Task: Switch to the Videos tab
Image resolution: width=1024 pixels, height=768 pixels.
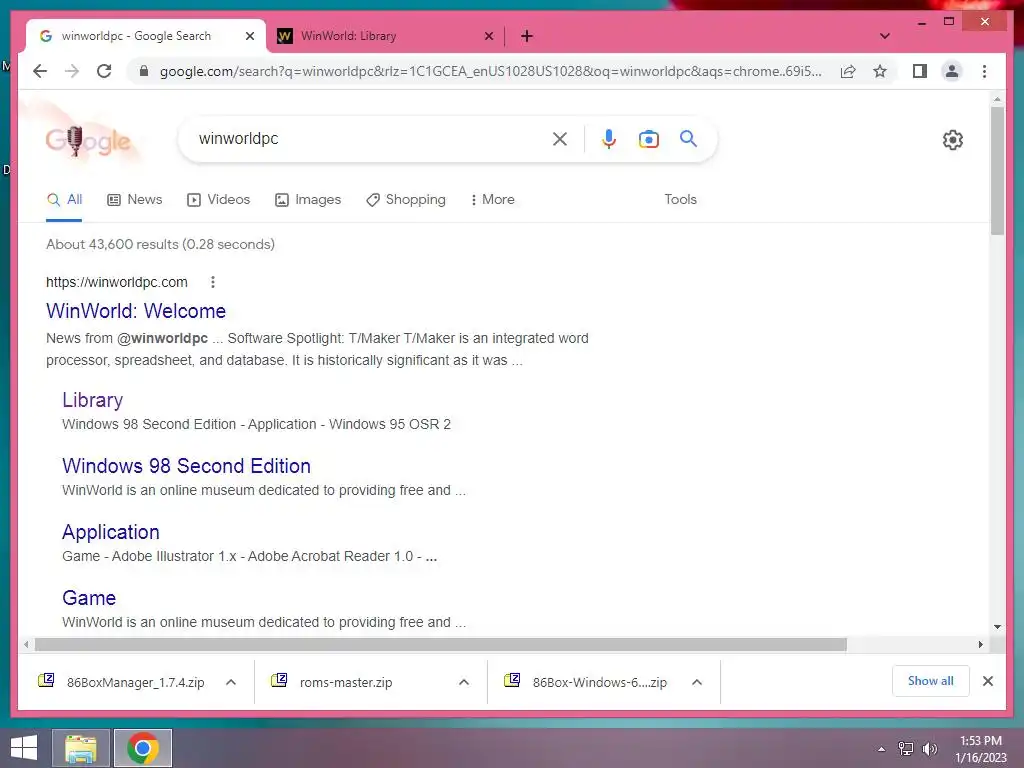Action: (x=218, y=200)
